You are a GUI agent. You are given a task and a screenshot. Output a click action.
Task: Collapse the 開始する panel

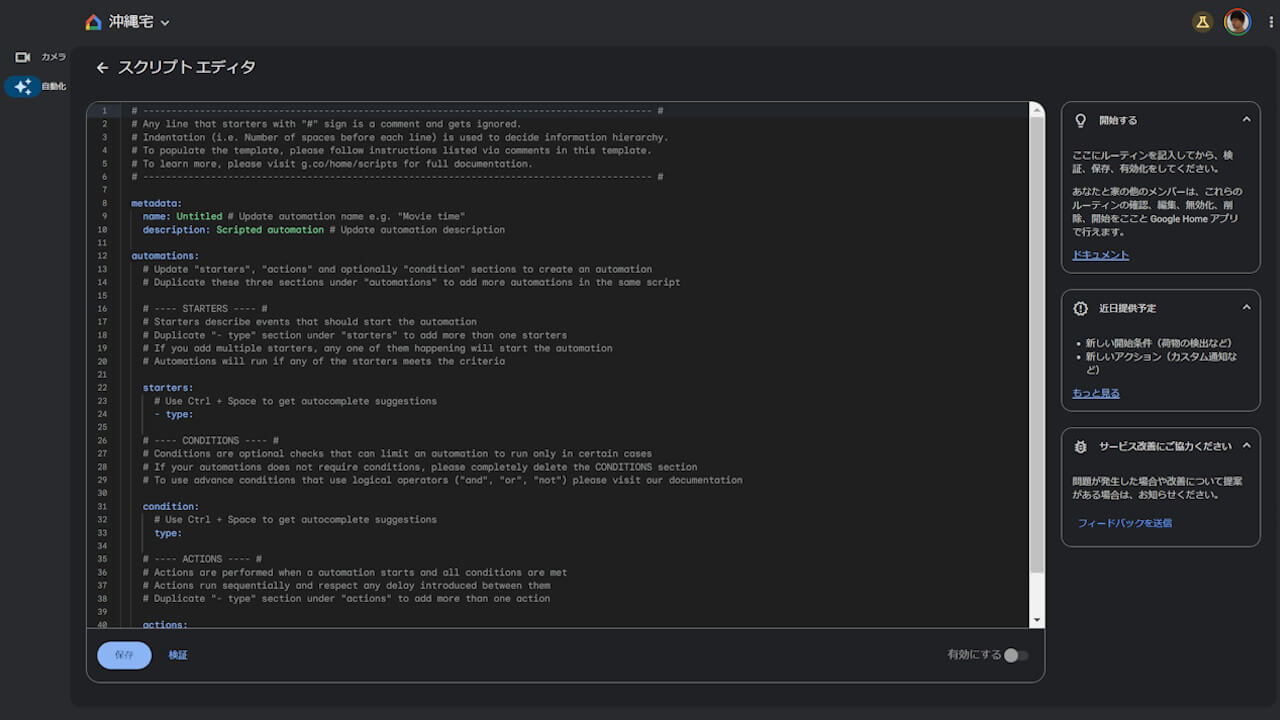tap(1246, 120)
